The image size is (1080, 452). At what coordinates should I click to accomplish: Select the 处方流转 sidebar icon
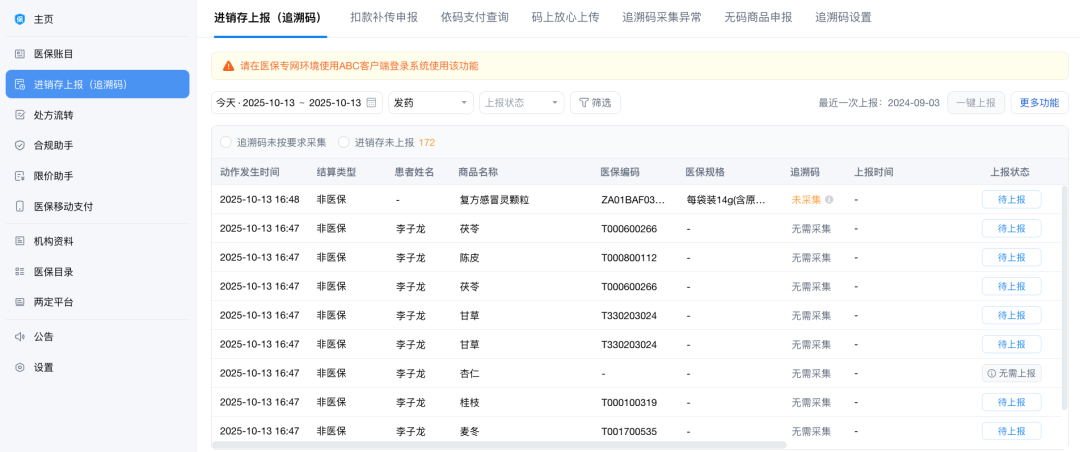point(20,115)
